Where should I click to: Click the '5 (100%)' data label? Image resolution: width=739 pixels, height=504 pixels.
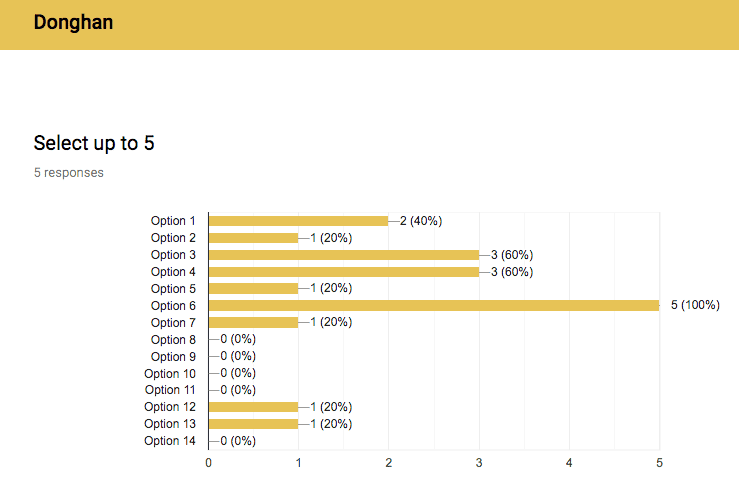coord(695,305)
